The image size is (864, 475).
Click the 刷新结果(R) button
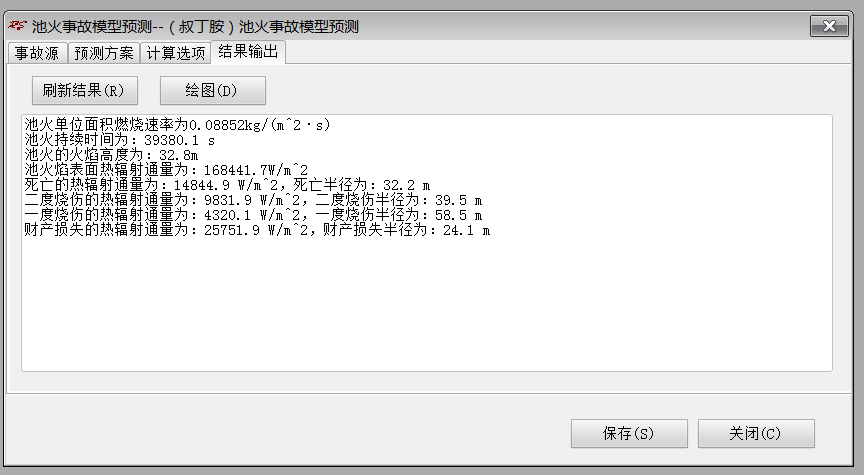point(84,90)
